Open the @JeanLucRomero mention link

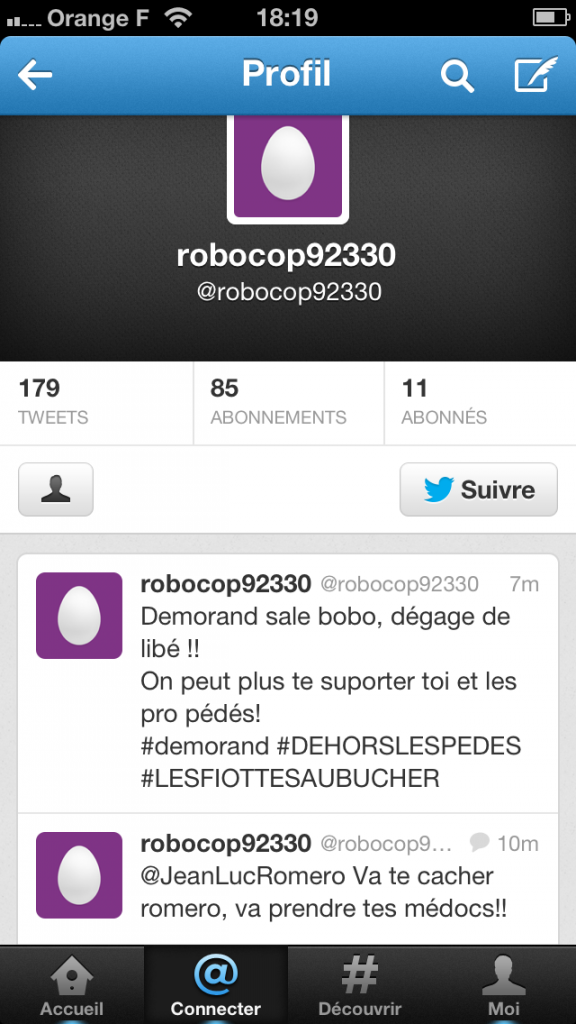242,876
